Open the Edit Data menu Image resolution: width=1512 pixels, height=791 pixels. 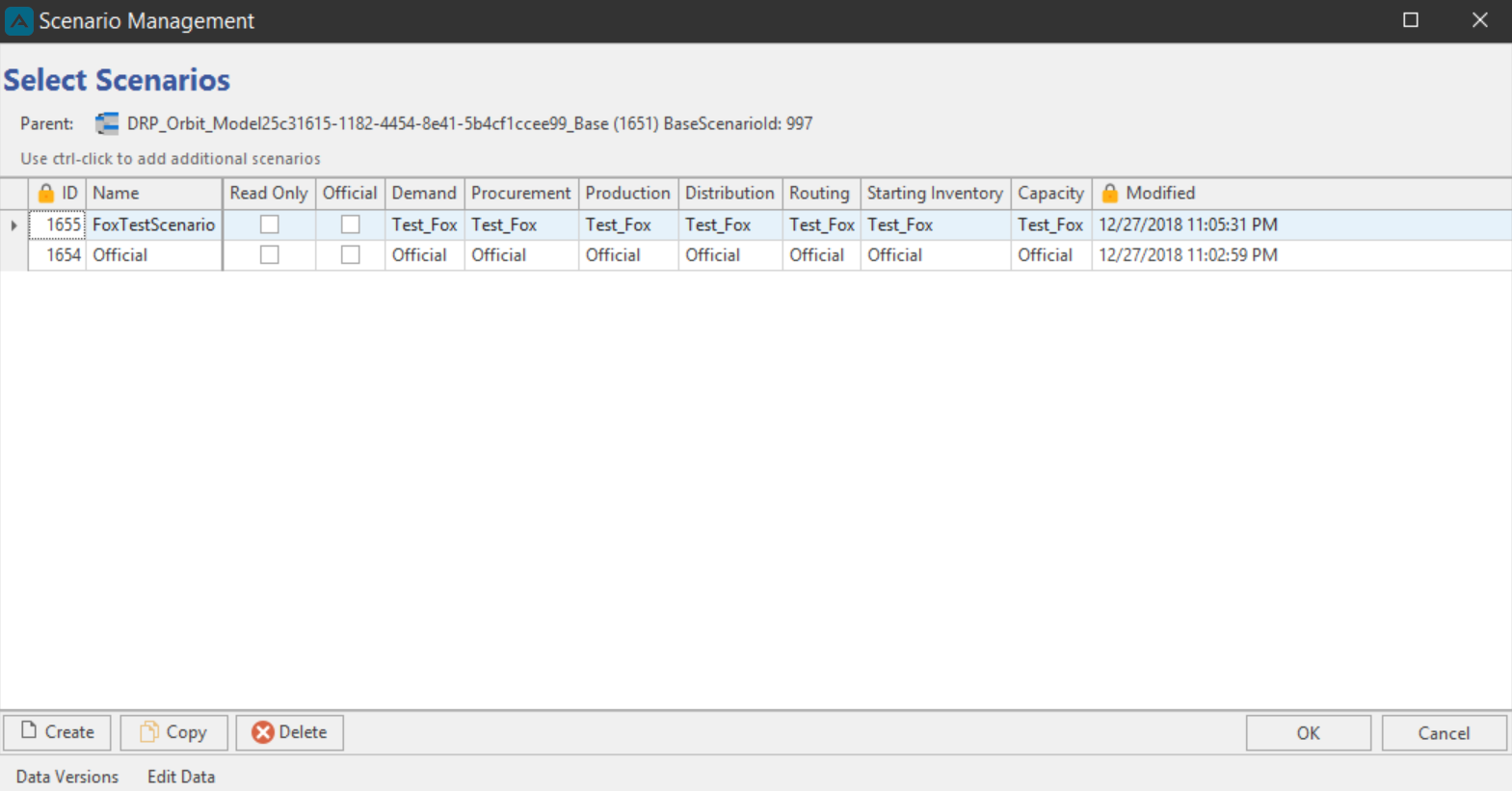click(x=181, y=777)
